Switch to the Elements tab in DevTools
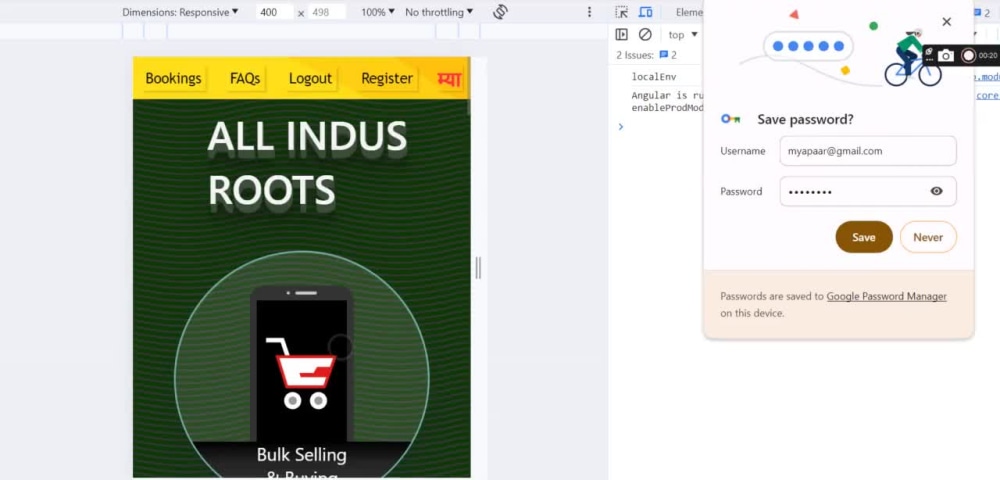The height and width of the screenshot is (480, 1000). [688, 12]
